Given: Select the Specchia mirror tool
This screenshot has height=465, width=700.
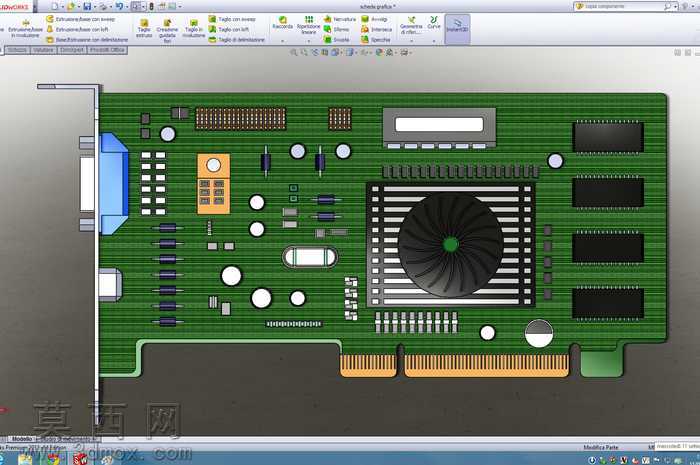Looking at the screenshot, I should 375,40.
